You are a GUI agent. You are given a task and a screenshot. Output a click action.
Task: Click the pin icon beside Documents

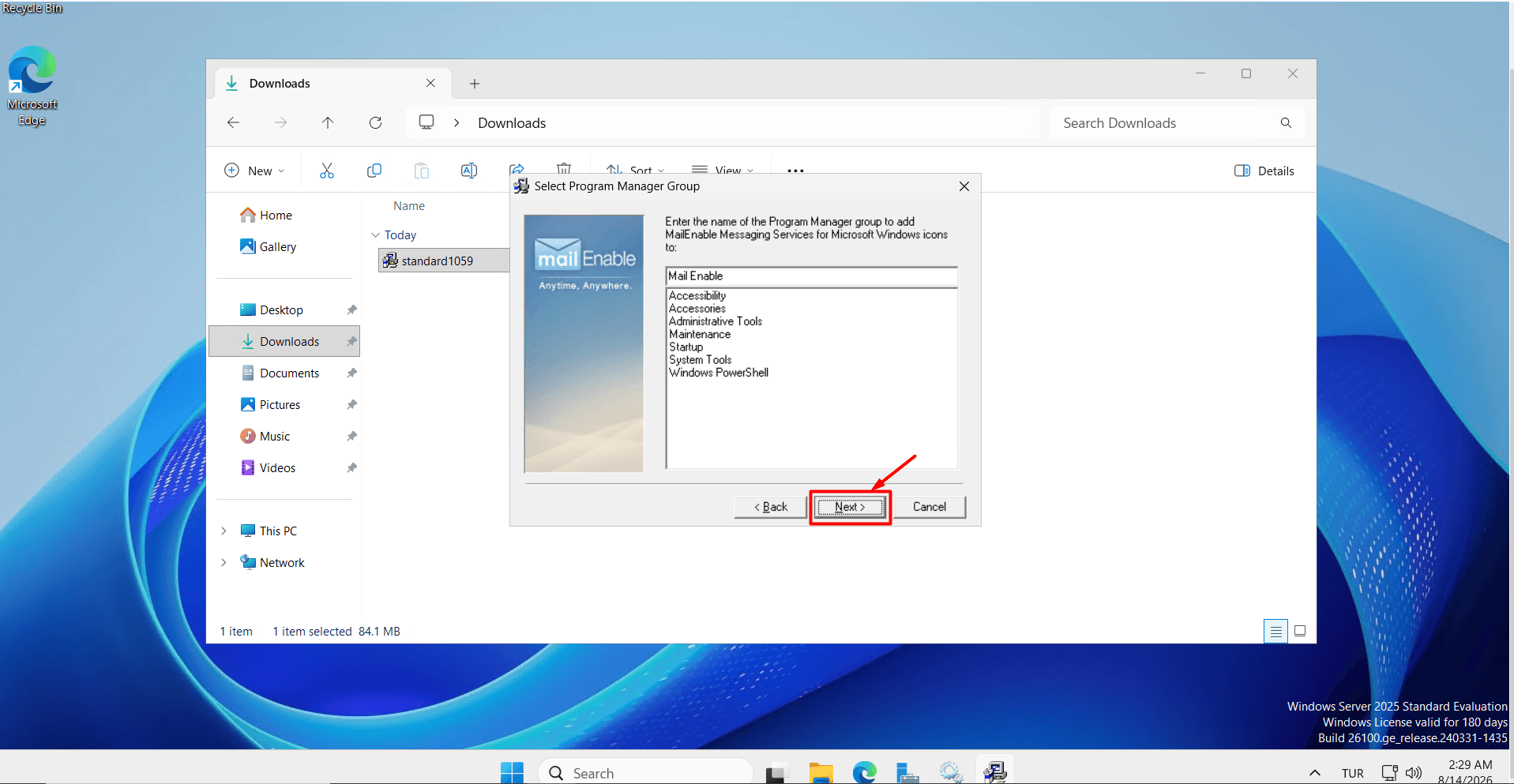(351, 373)
